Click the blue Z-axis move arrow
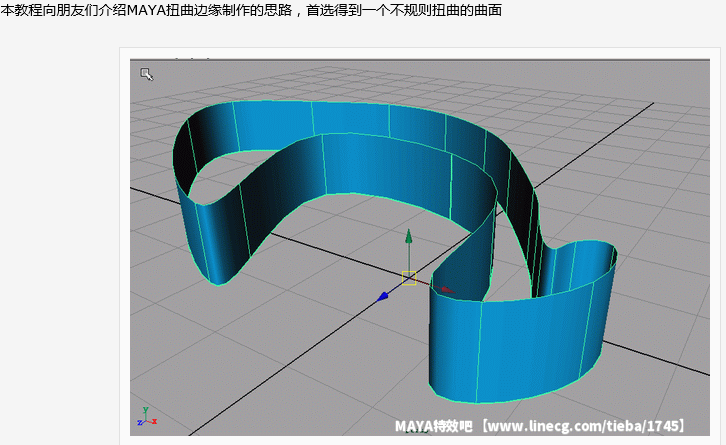 coord(382,296)
